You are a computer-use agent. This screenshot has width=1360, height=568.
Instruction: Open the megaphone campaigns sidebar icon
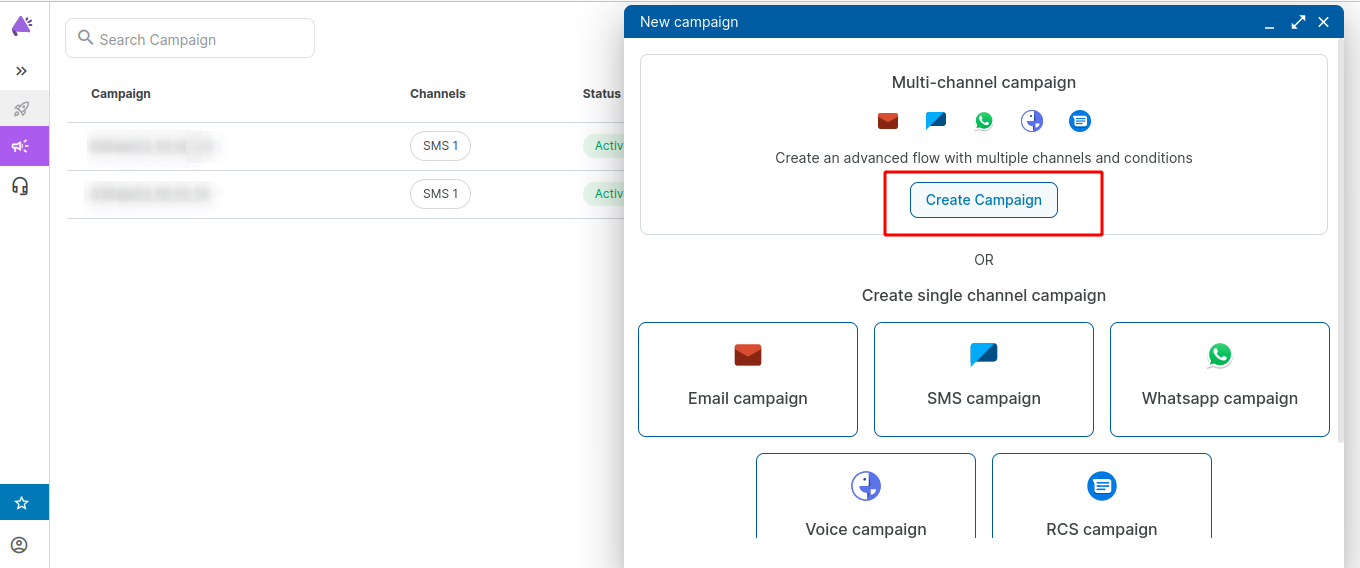point(21,147)
